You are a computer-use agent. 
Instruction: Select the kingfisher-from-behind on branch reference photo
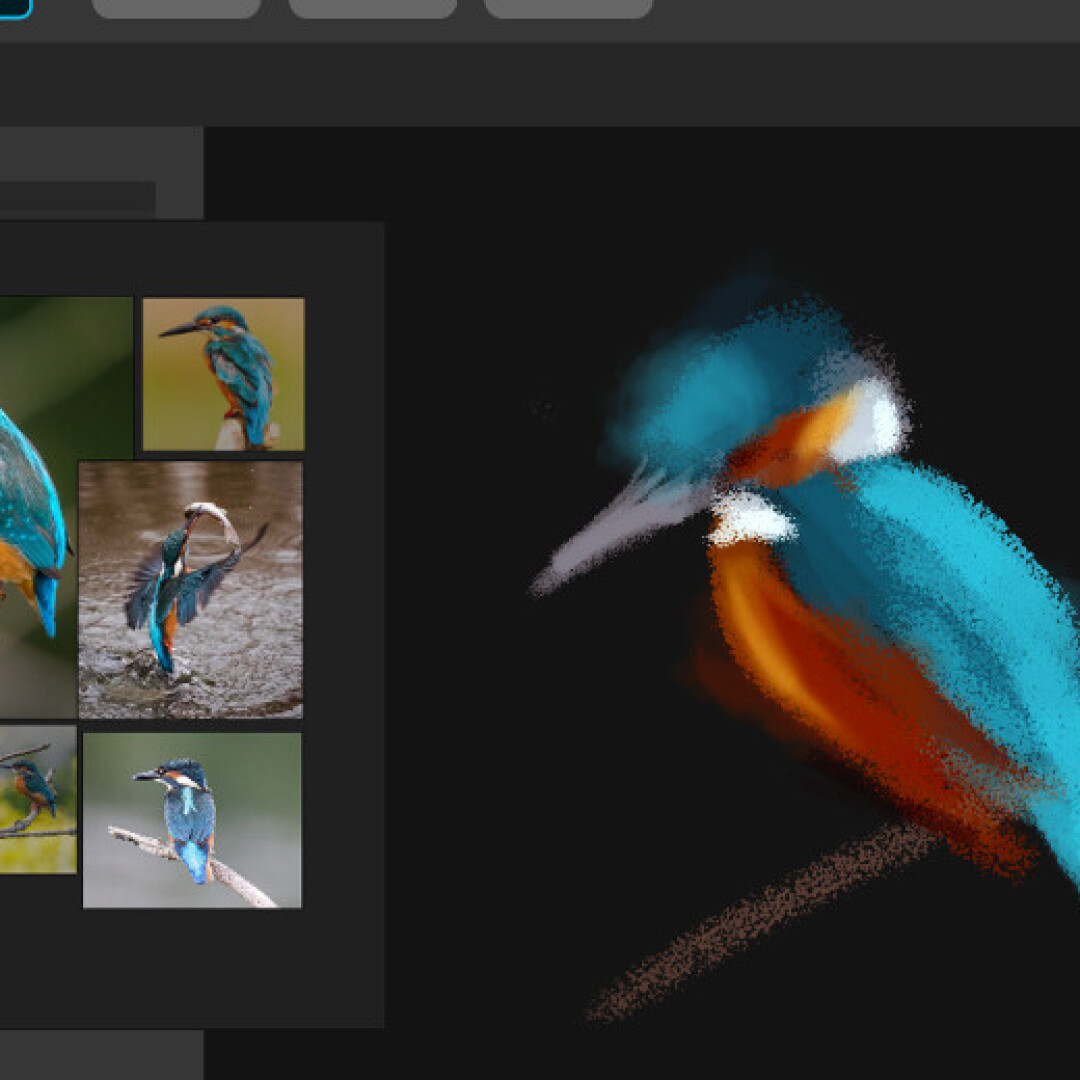192,820
